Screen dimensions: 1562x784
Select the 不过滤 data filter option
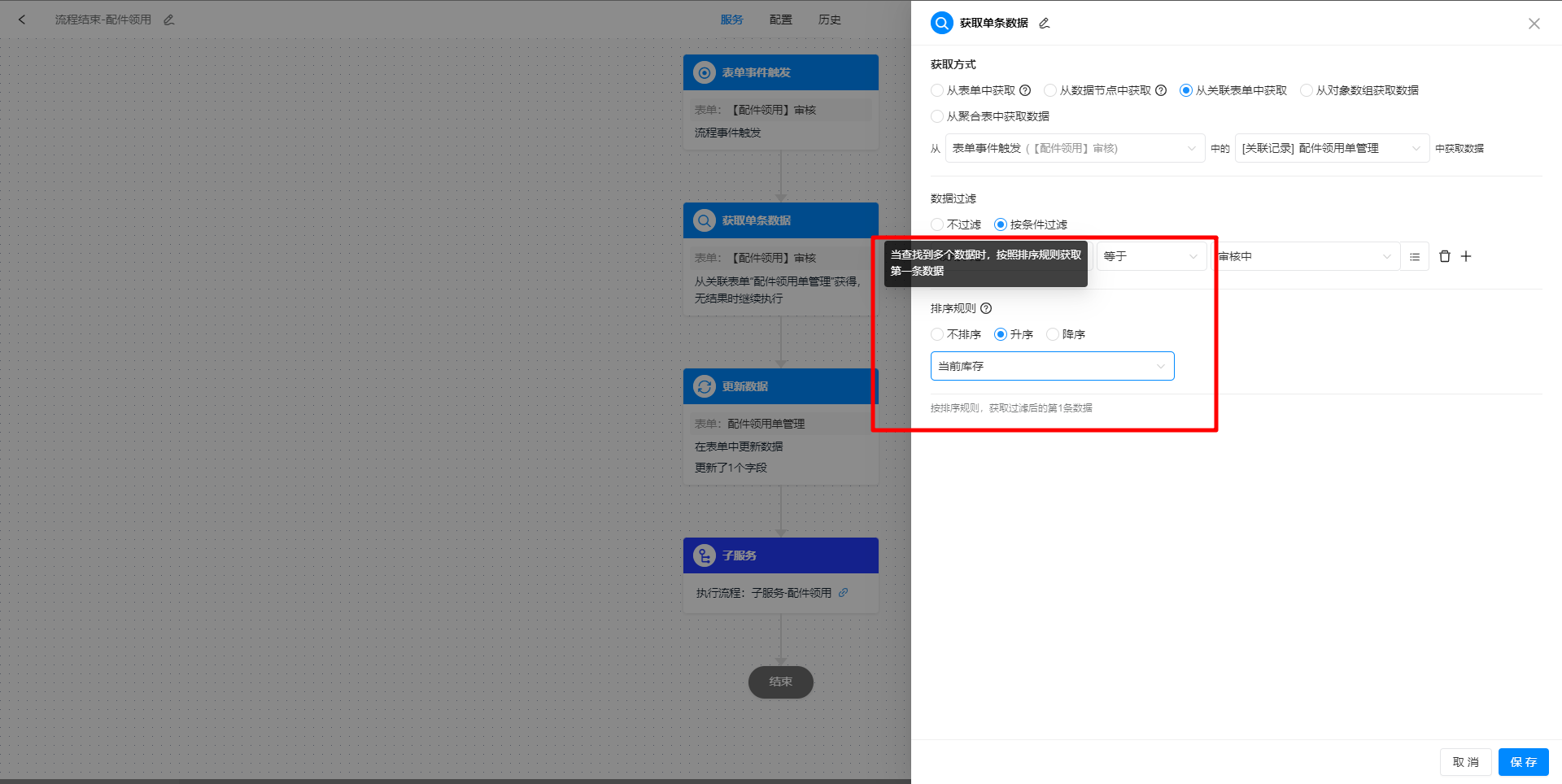point(936,224)
